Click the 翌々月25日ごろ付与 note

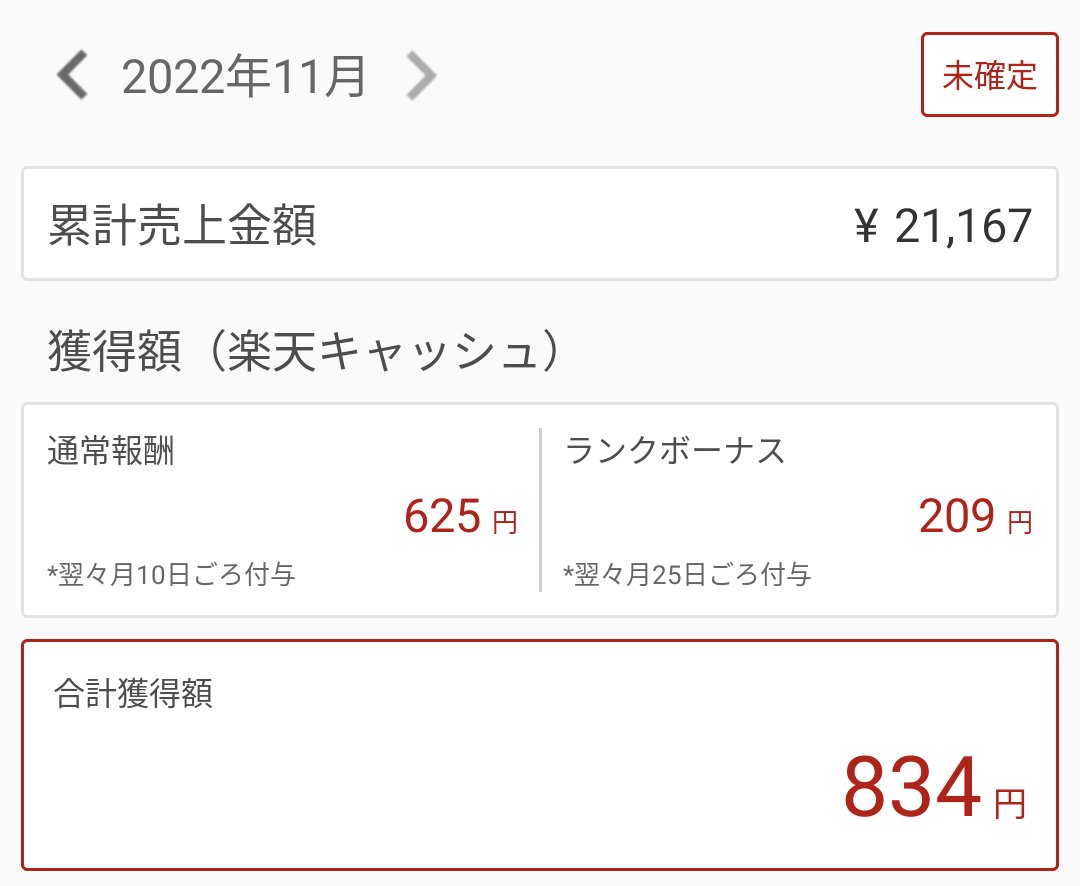click(687, 574)
